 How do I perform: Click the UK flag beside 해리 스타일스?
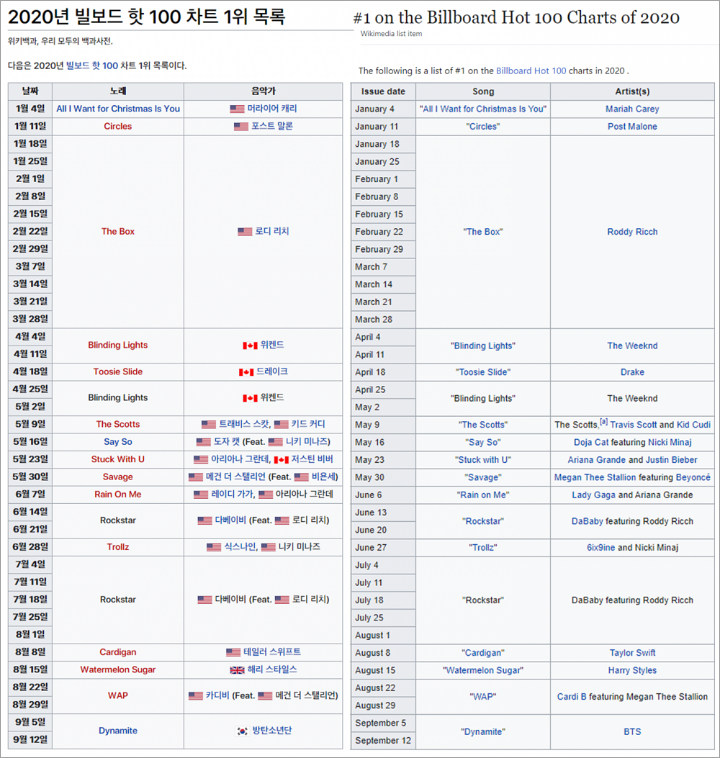point(237,670)
